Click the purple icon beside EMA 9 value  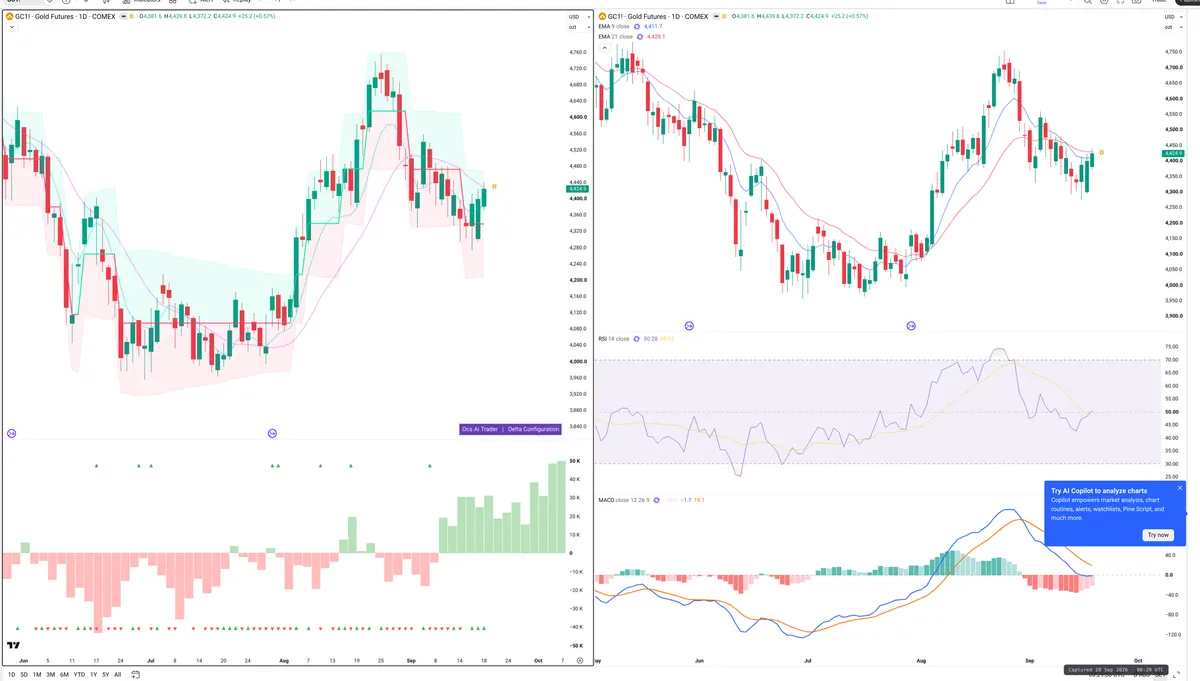pos(637,27)
